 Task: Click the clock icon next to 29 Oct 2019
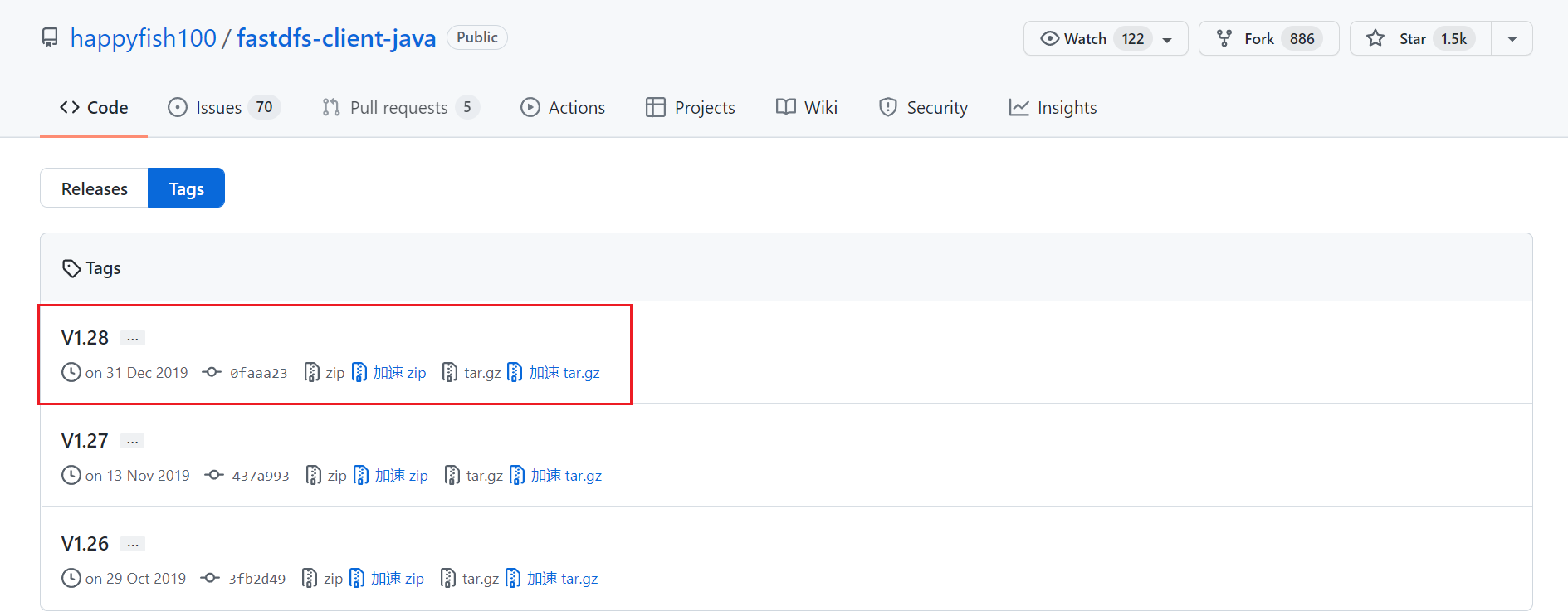(71, 578)
